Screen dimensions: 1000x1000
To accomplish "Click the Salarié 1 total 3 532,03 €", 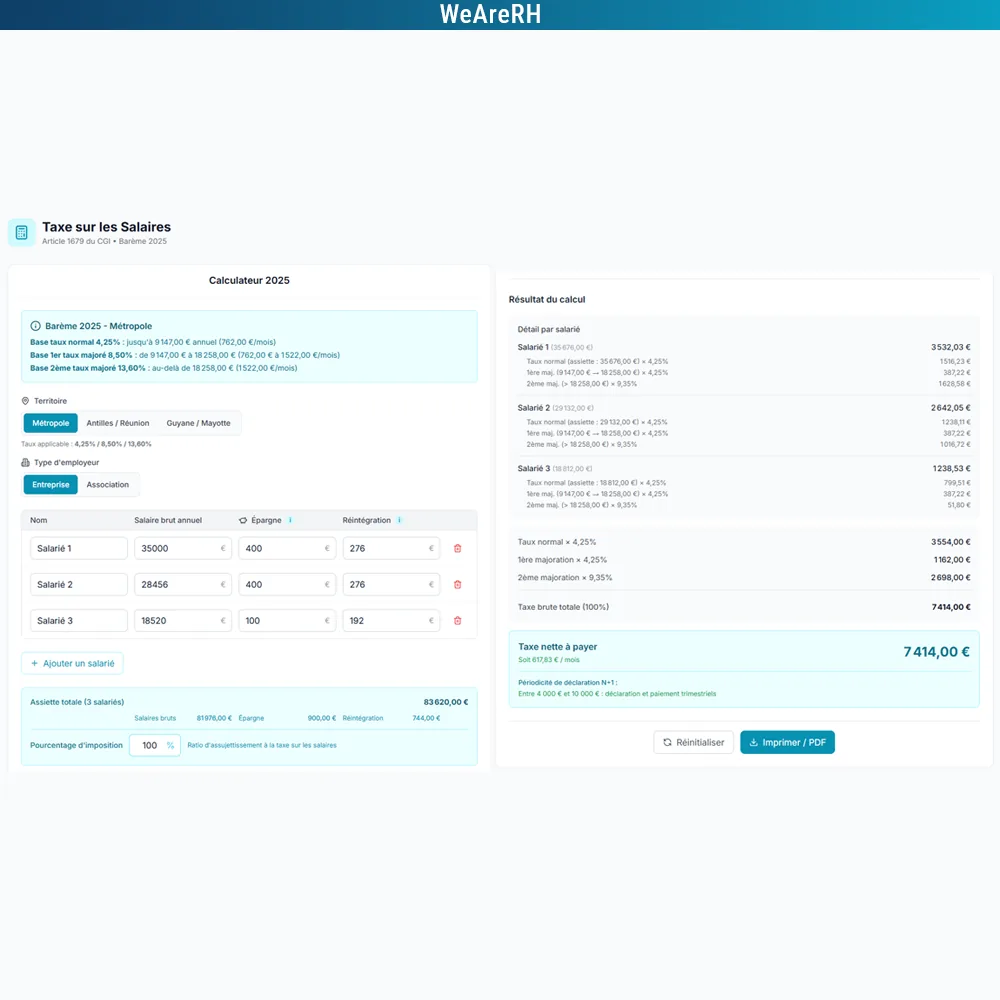I will pyautogui.click(x=950, y=348).
